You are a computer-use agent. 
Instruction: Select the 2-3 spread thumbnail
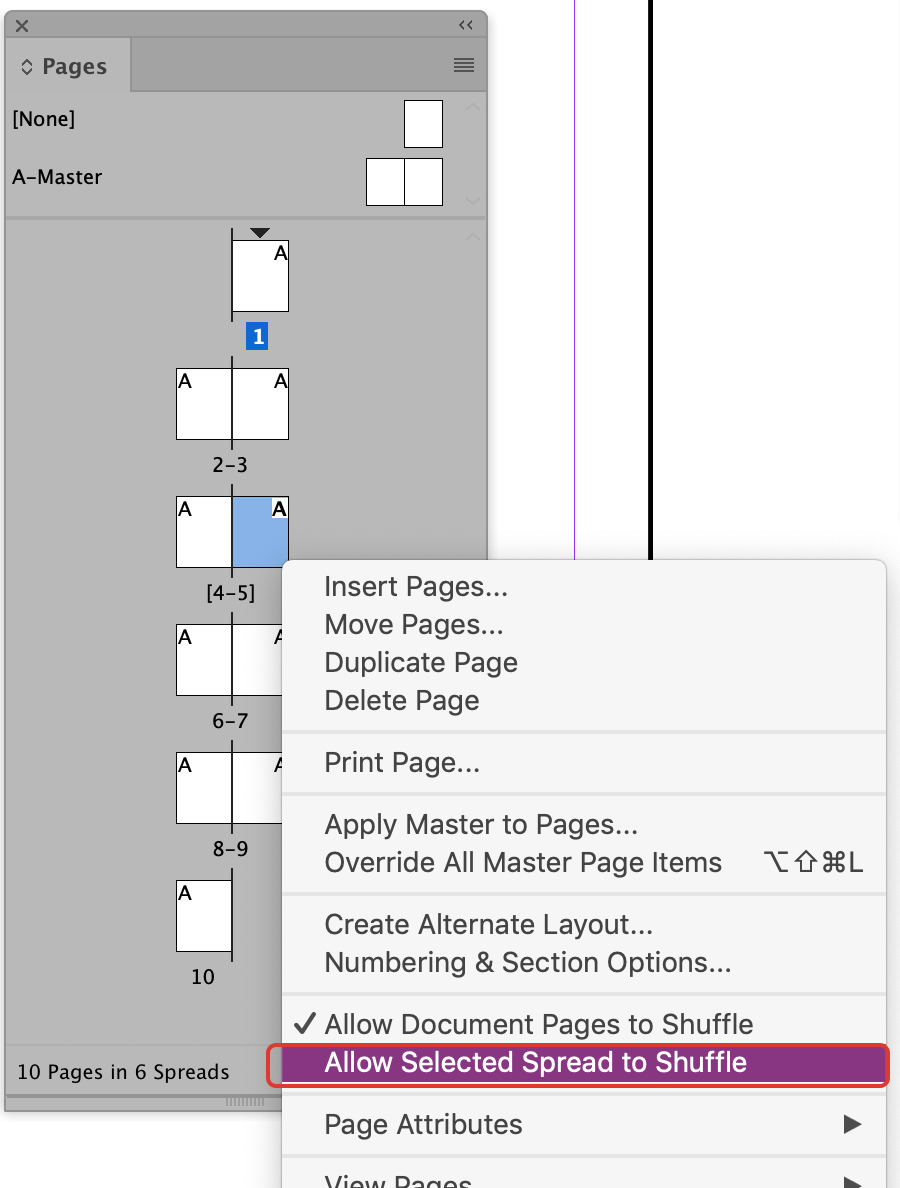(x=231, y=402)
